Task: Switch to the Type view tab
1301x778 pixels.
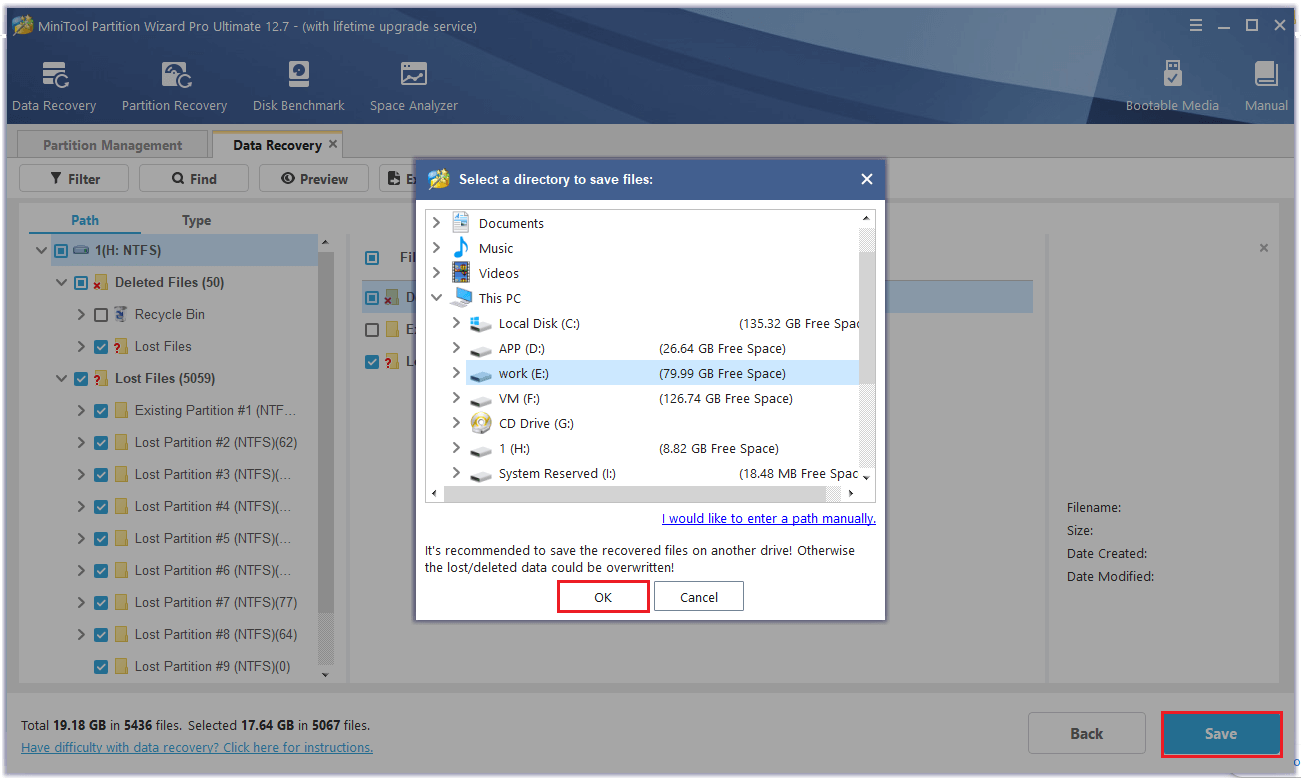Action: tap(196, 220)
